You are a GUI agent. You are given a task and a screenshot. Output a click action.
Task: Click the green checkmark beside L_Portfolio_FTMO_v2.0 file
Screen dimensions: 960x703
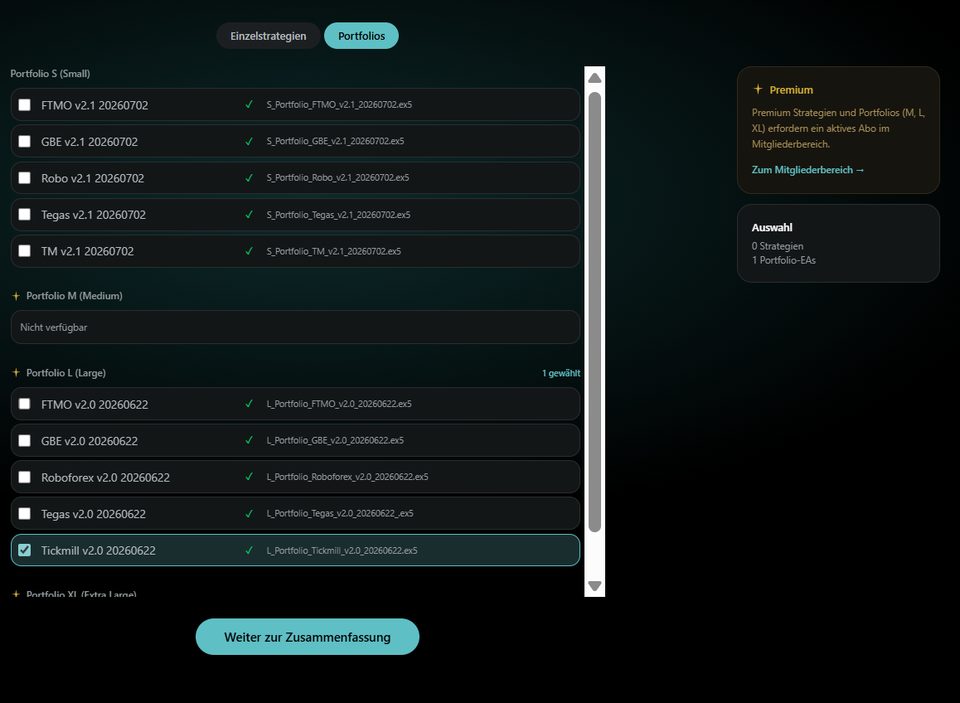[249, 404]
